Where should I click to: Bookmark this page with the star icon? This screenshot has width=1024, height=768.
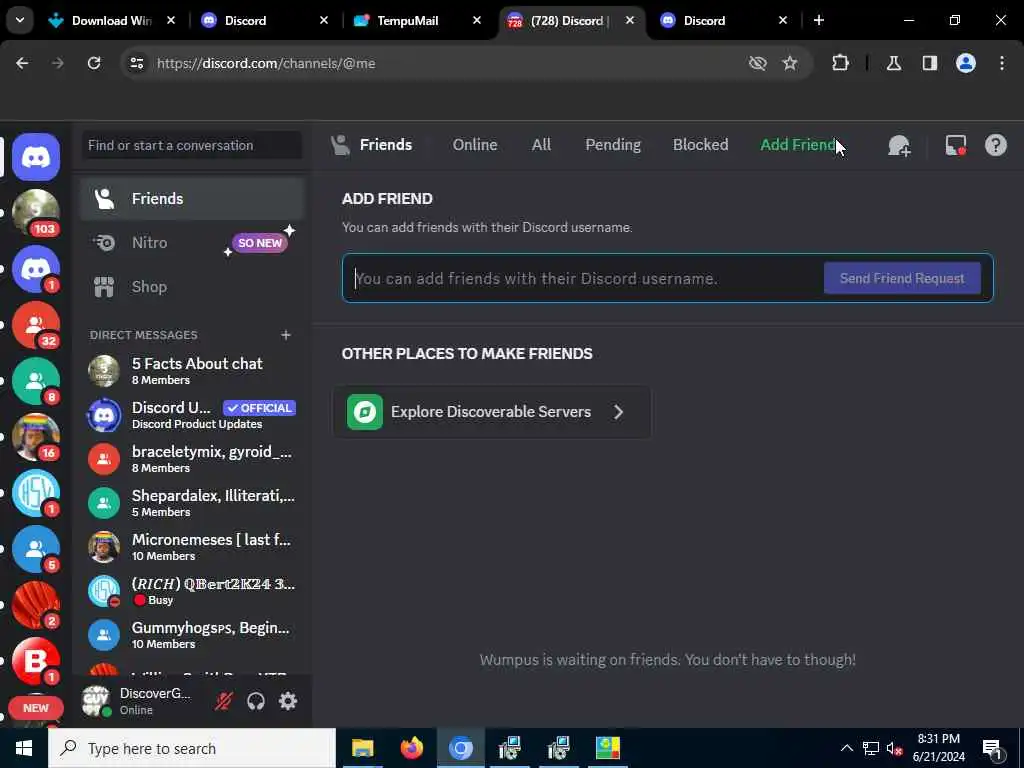[790, 63]
